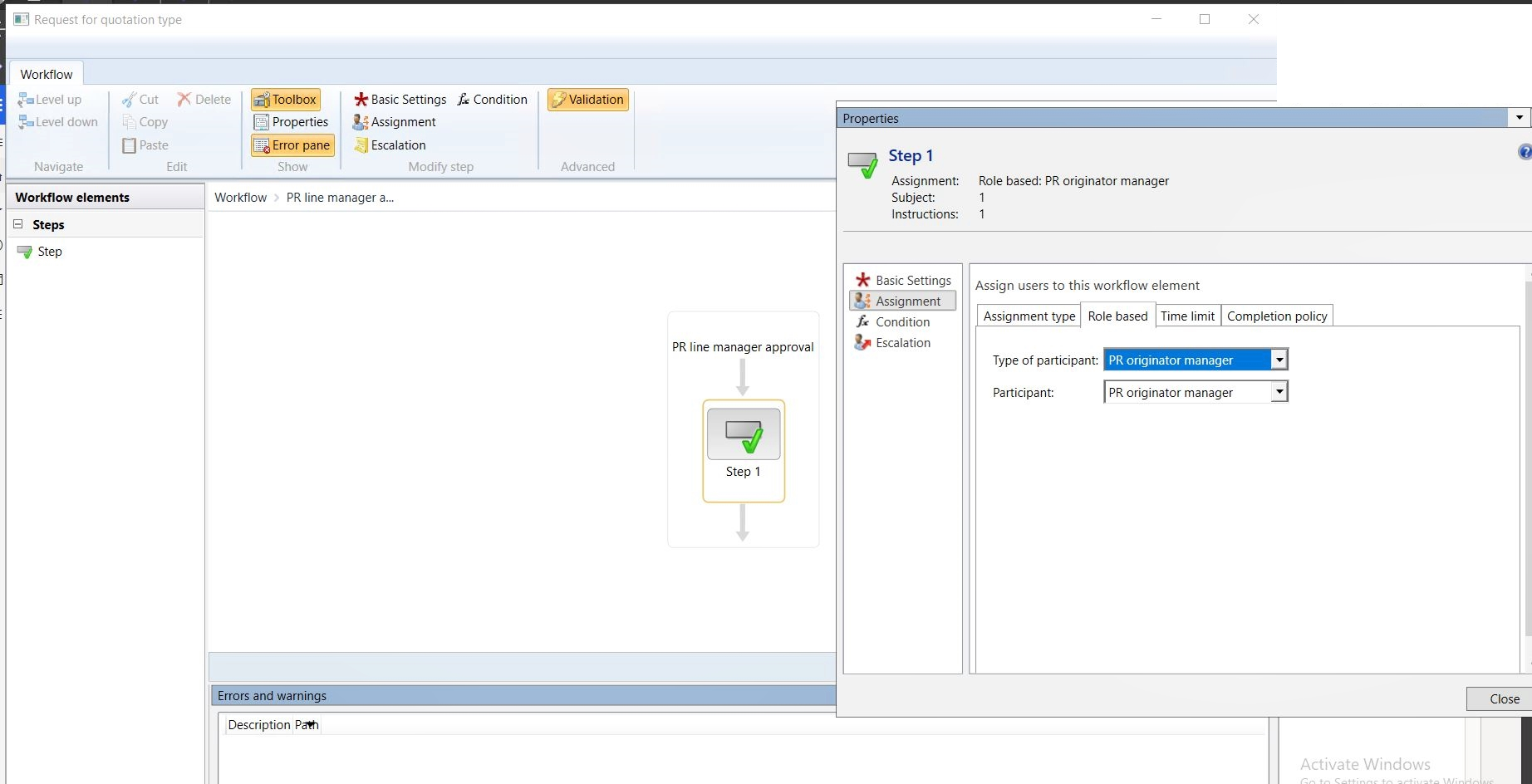Image resolution: width=1532 pixels, height=784 pixels.
Task: Click Basic Settings in the ribbon
Action: 400,100
